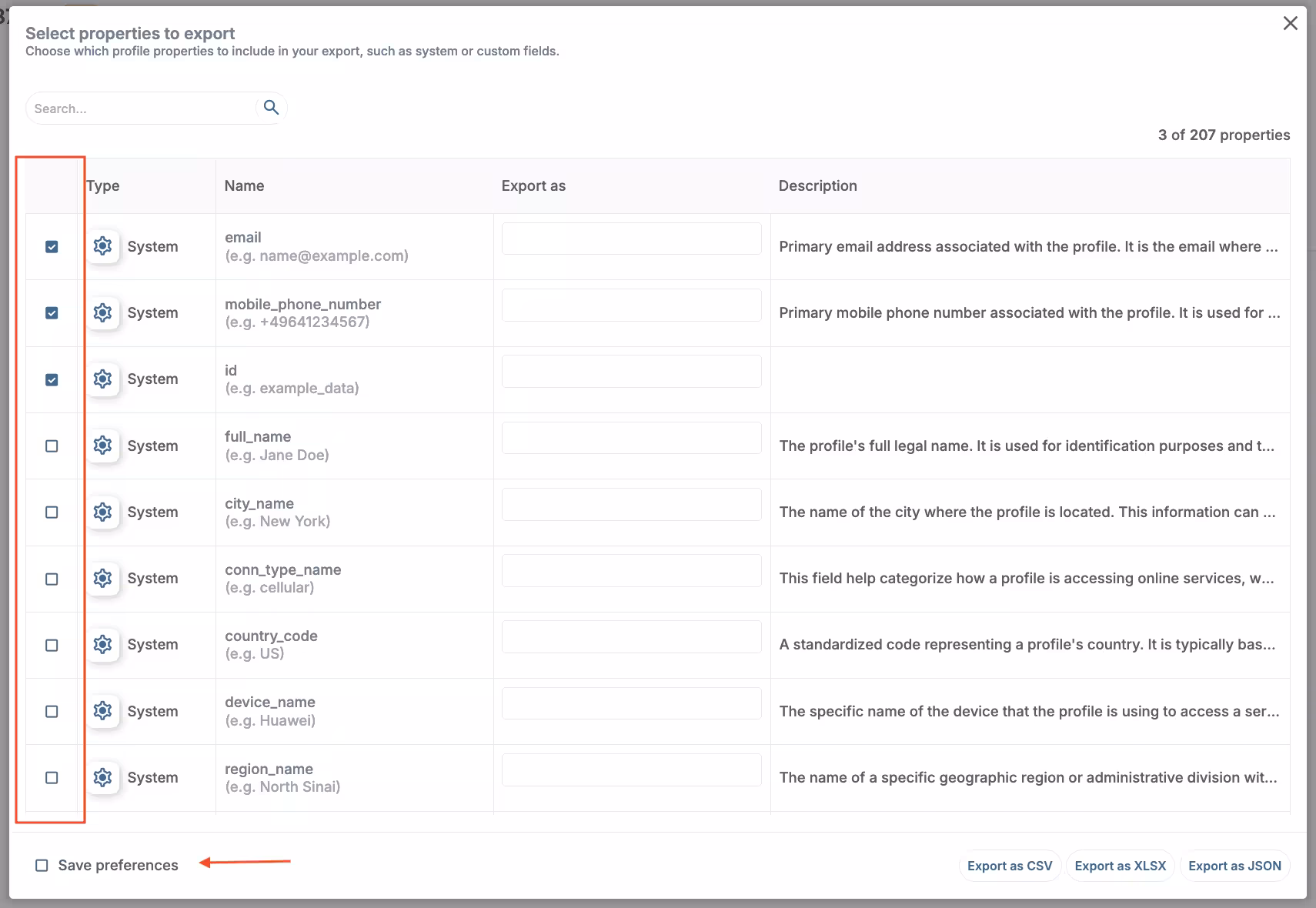Open settings gear for the email property
Image resolution: width=1316 pixels, height=908 pixels.
(102, 246)
